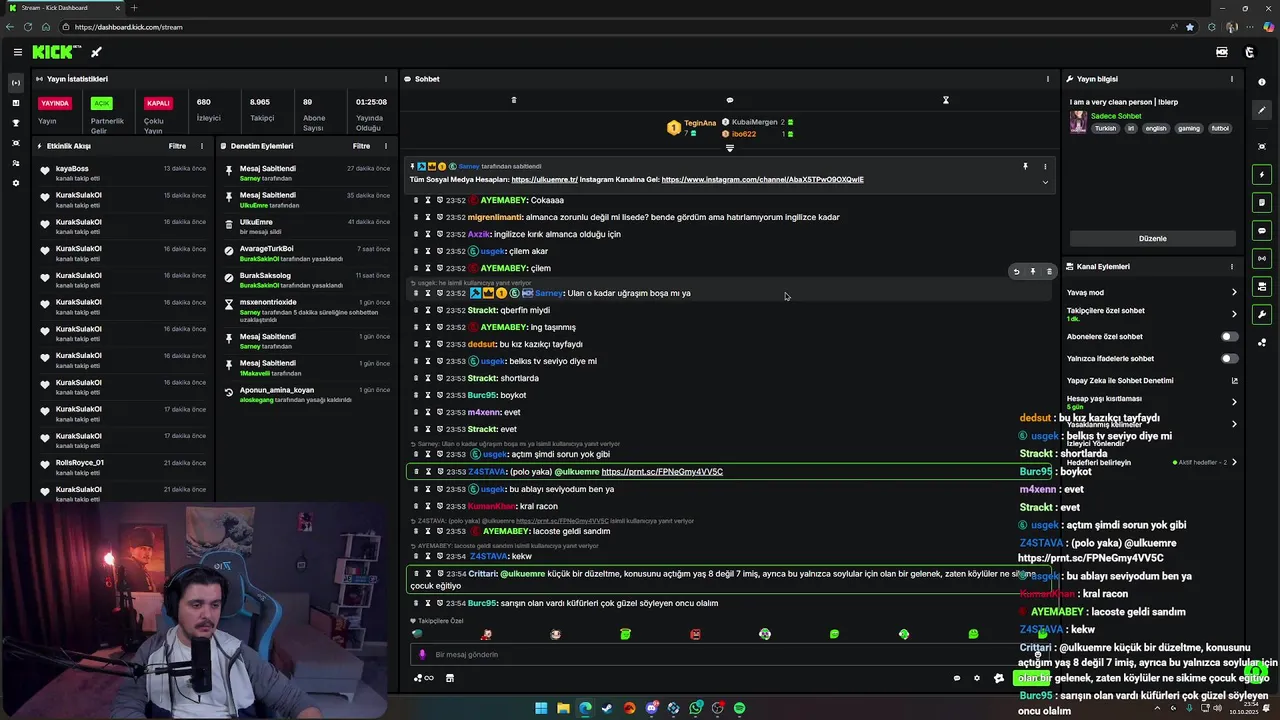Viewport: 1280px width, 720px height.
Task: Open the Etkinlik Akışı Filtre dropdown
Action: (177, 146)
